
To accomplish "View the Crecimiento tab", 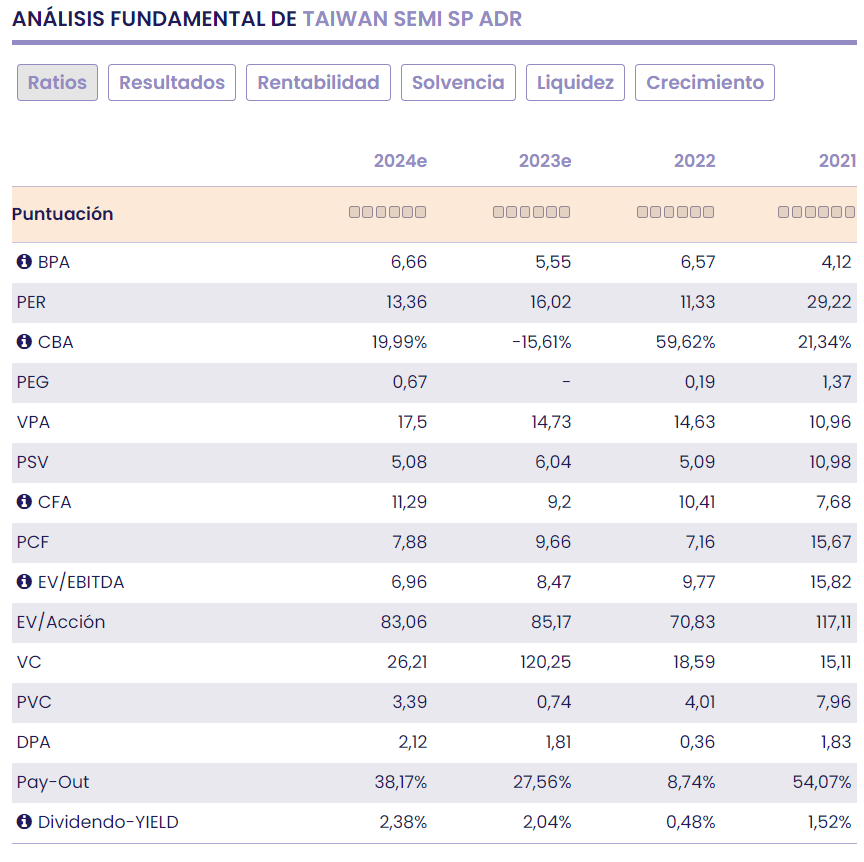I will [x=704, y=83].
